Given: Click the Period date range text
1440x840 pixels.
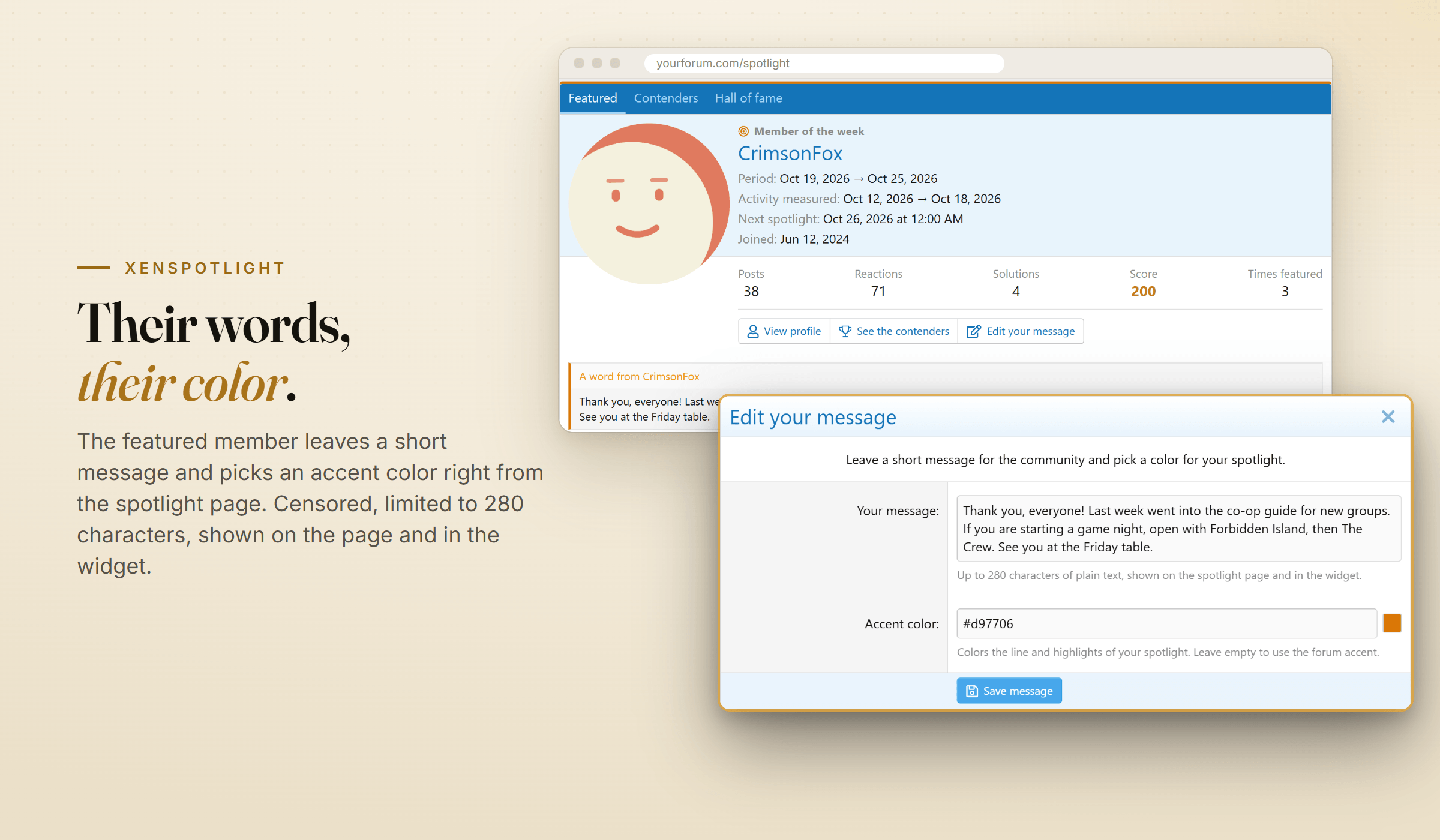Looking at the screenshot, I should pos(858,179).
